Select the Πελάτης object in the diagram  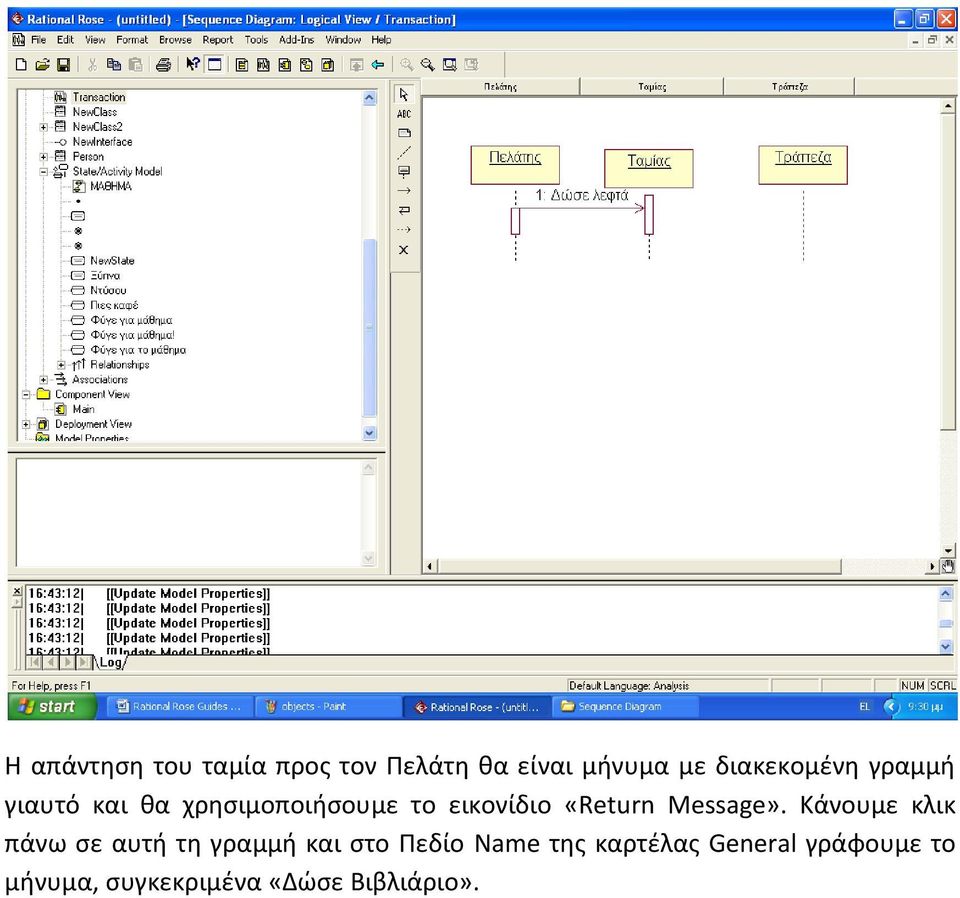(515, 165)
